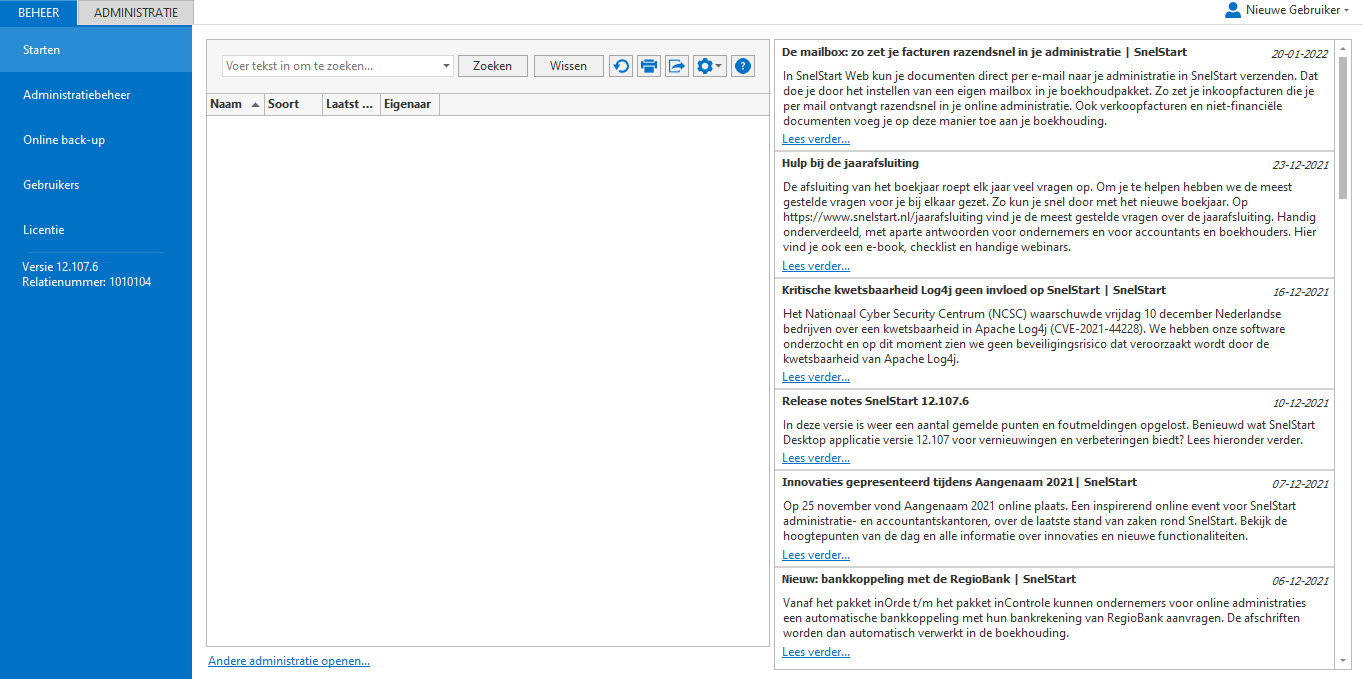Open 'Lees verder...' under RegioBank article
This screenshot has height=679, width=1363.
(x=816, y=652)
